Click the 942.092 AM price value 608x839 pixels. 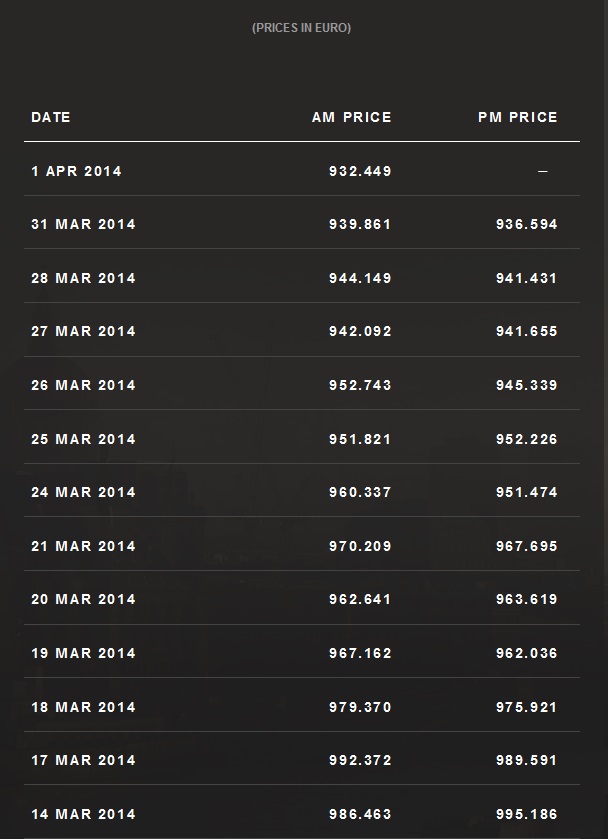pyautogui.click(x=360, y=331)
